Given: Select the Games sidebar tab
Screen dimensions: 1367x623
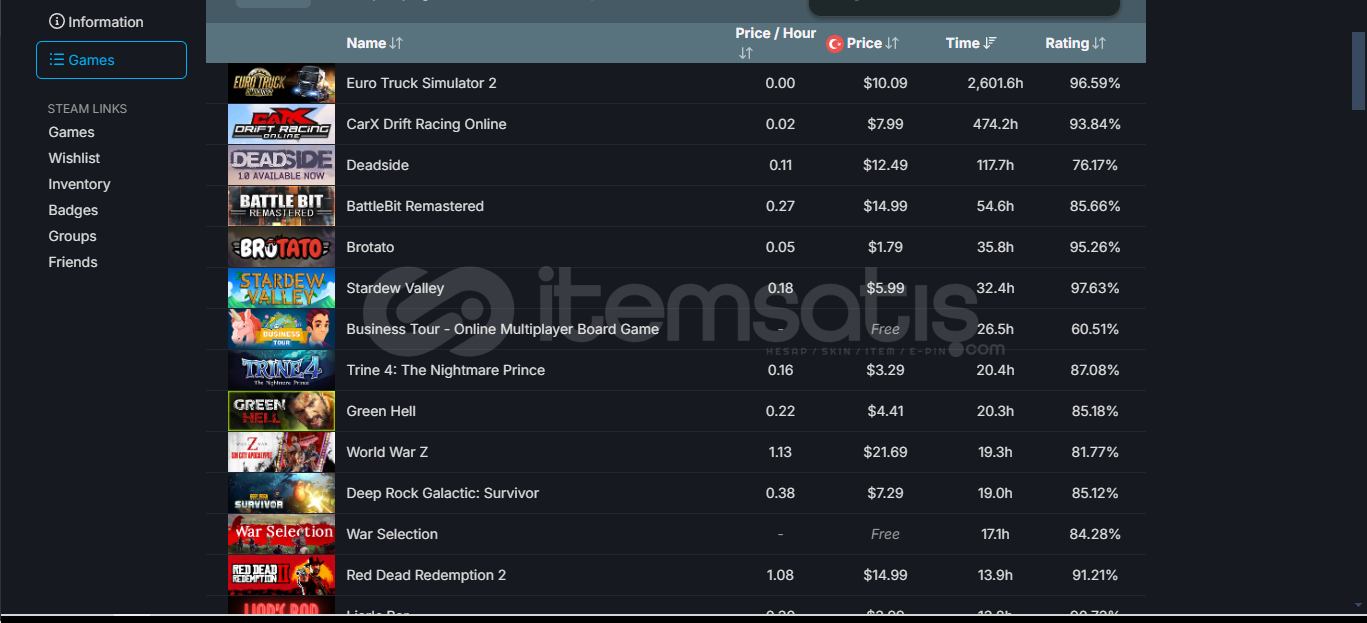Looking at the screenshot, I should click(111, 60).
